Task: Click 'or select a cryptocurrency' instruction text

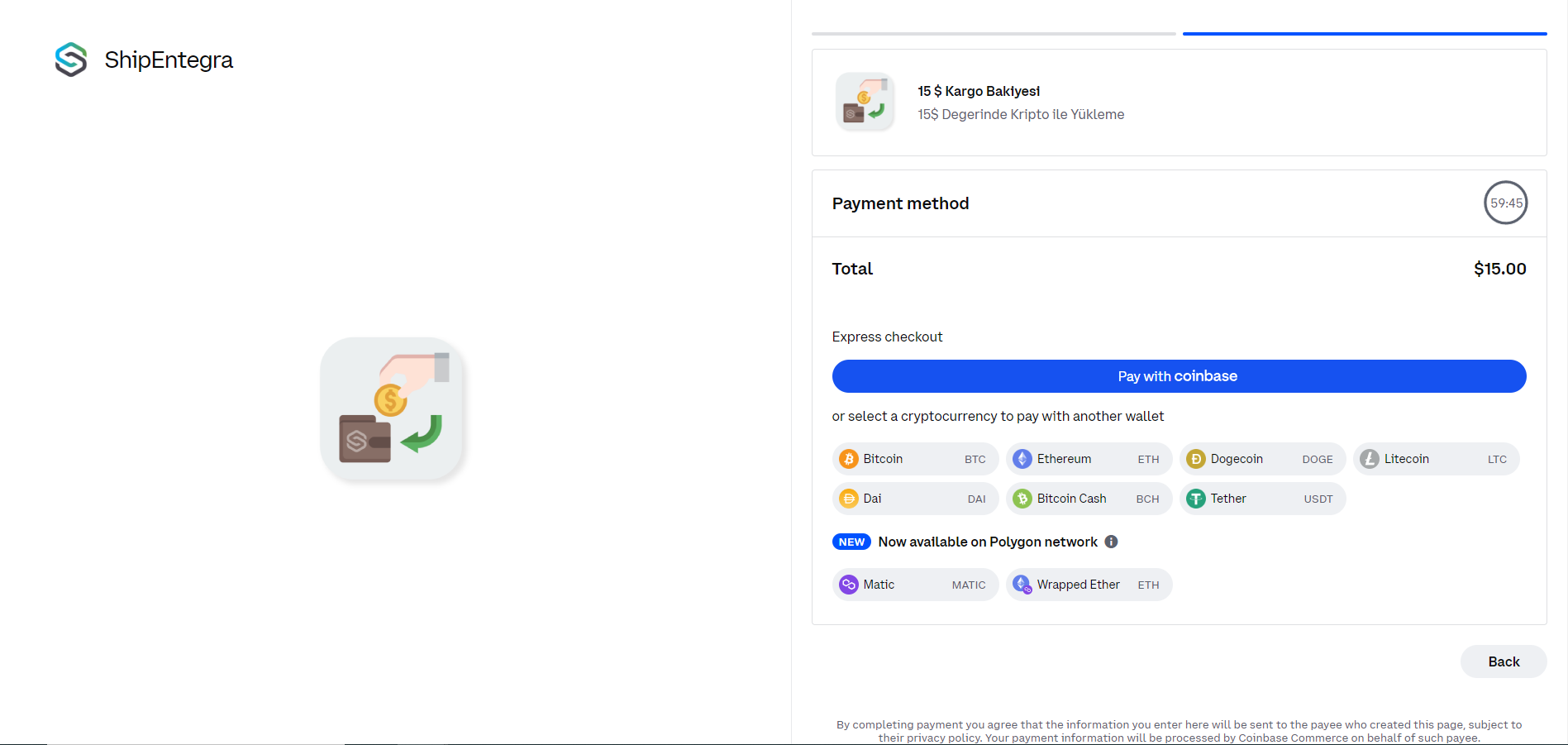Action: (x=998, y=416)
